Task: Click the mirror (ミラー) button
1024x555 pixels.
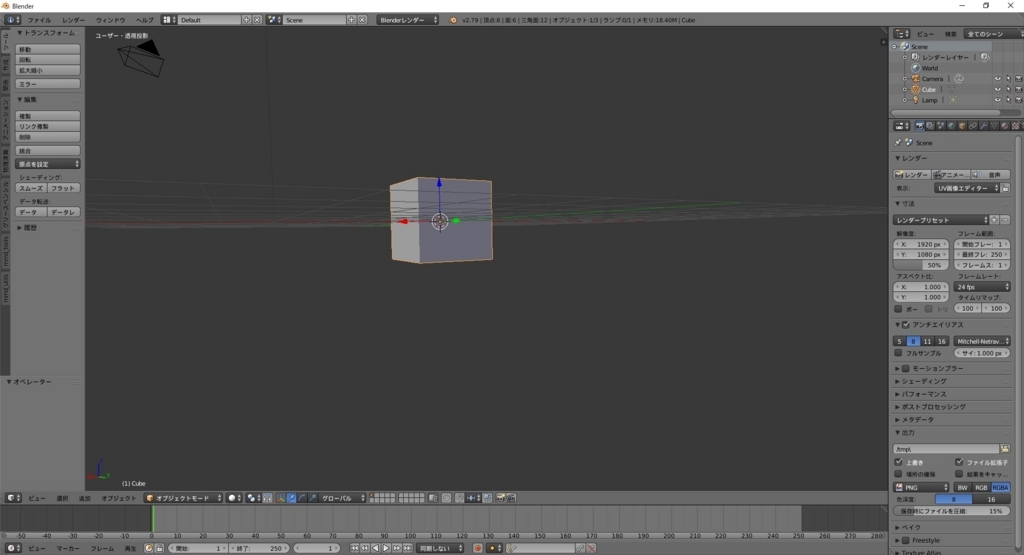Action: 48,84
